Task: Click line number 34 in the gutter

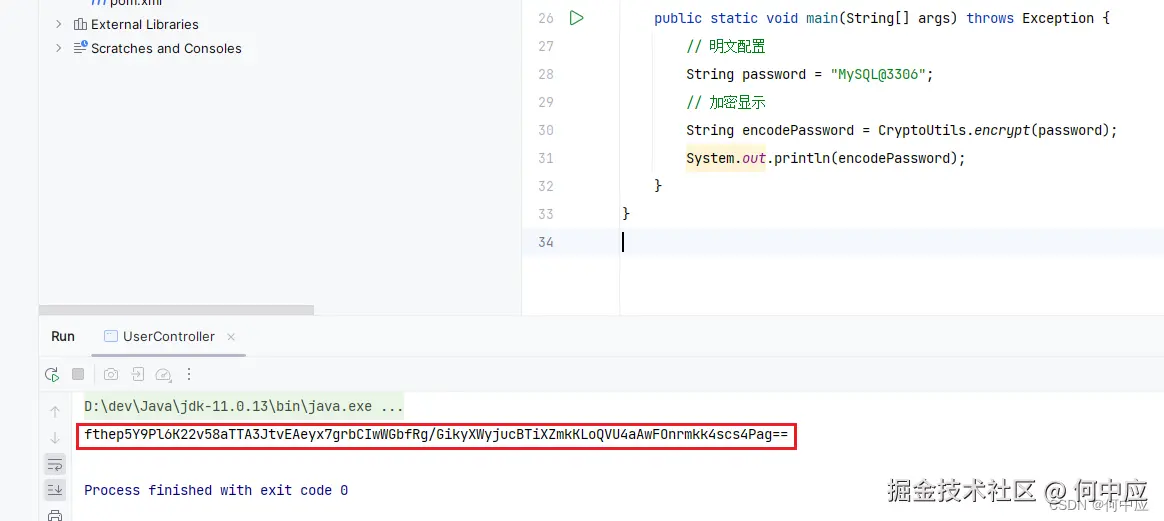Action: coord(546,242)
